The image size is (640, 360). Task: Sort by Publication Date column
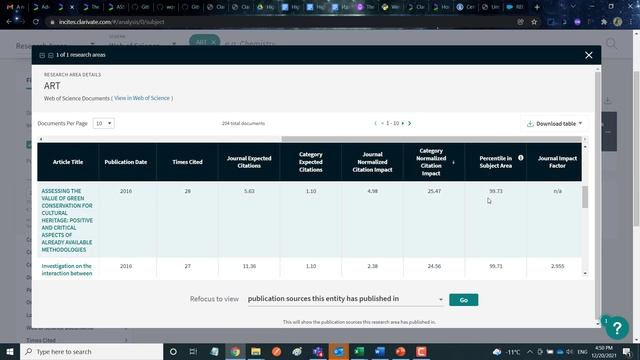pos(126,162)
